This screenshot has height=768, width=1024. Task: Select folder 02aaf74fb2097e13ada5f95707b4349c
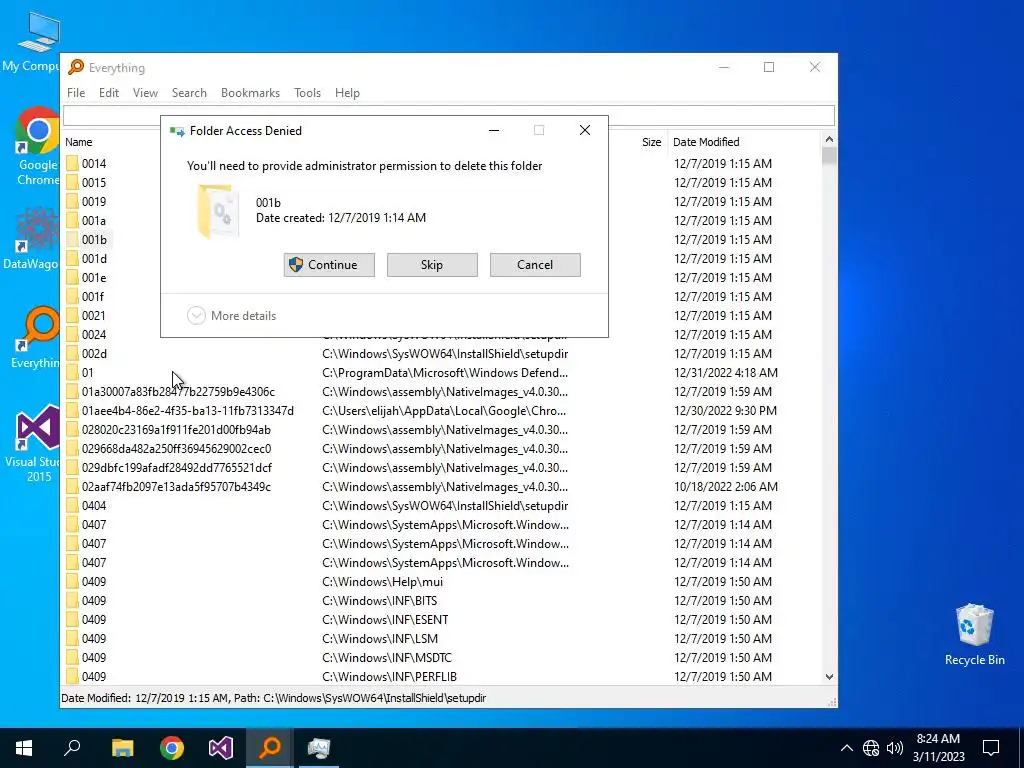176,487
